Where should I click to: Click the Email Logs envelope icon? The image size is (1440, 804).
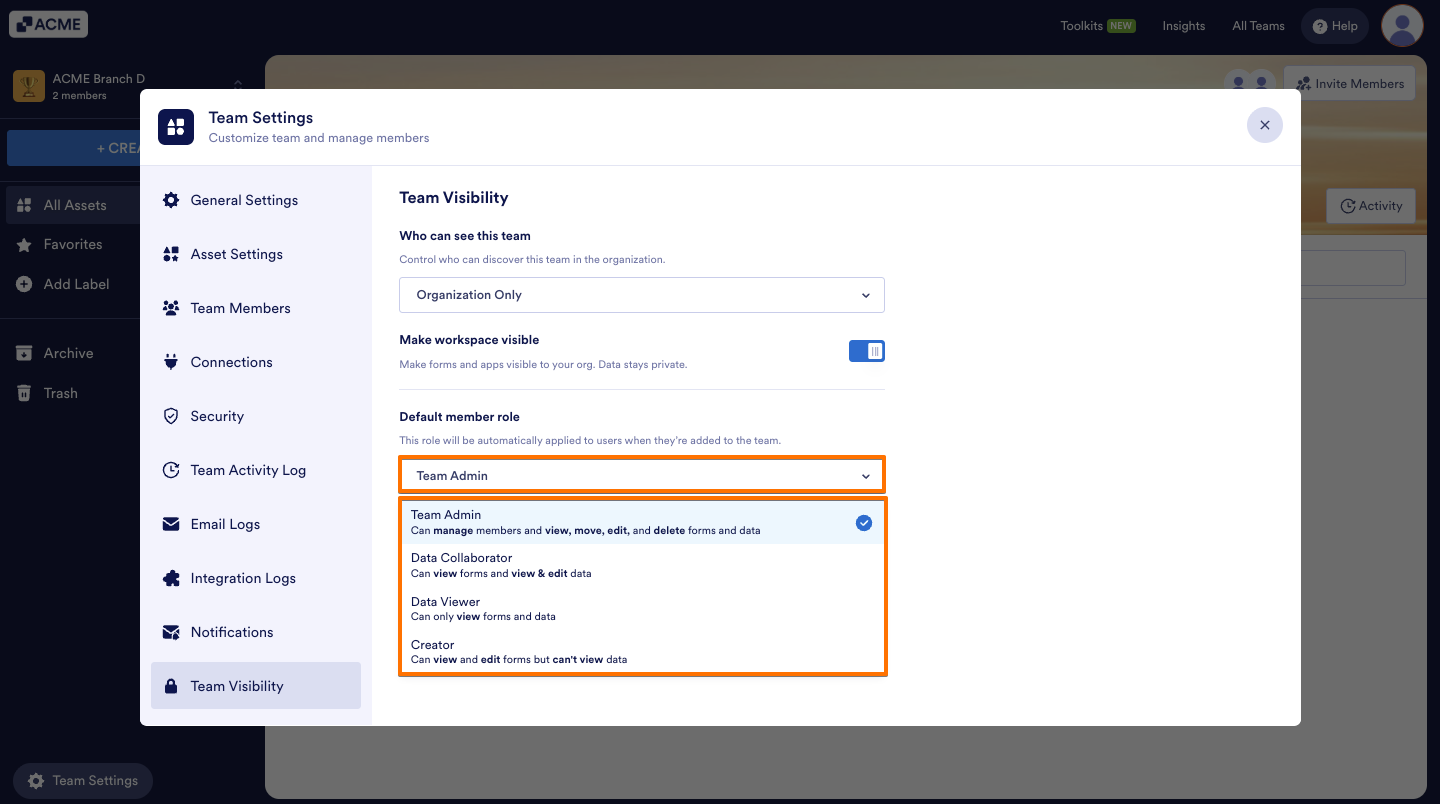(171, 524)
